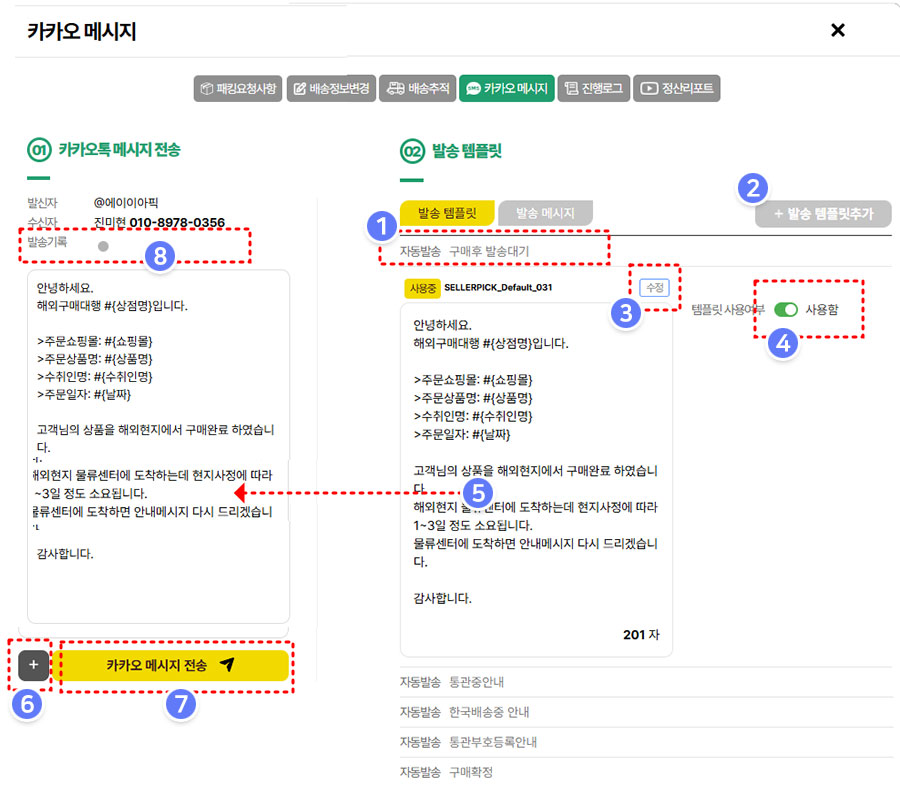Close the 카카오 메시지 dialog
Screen dimensions: 900x786
point(838,30)
